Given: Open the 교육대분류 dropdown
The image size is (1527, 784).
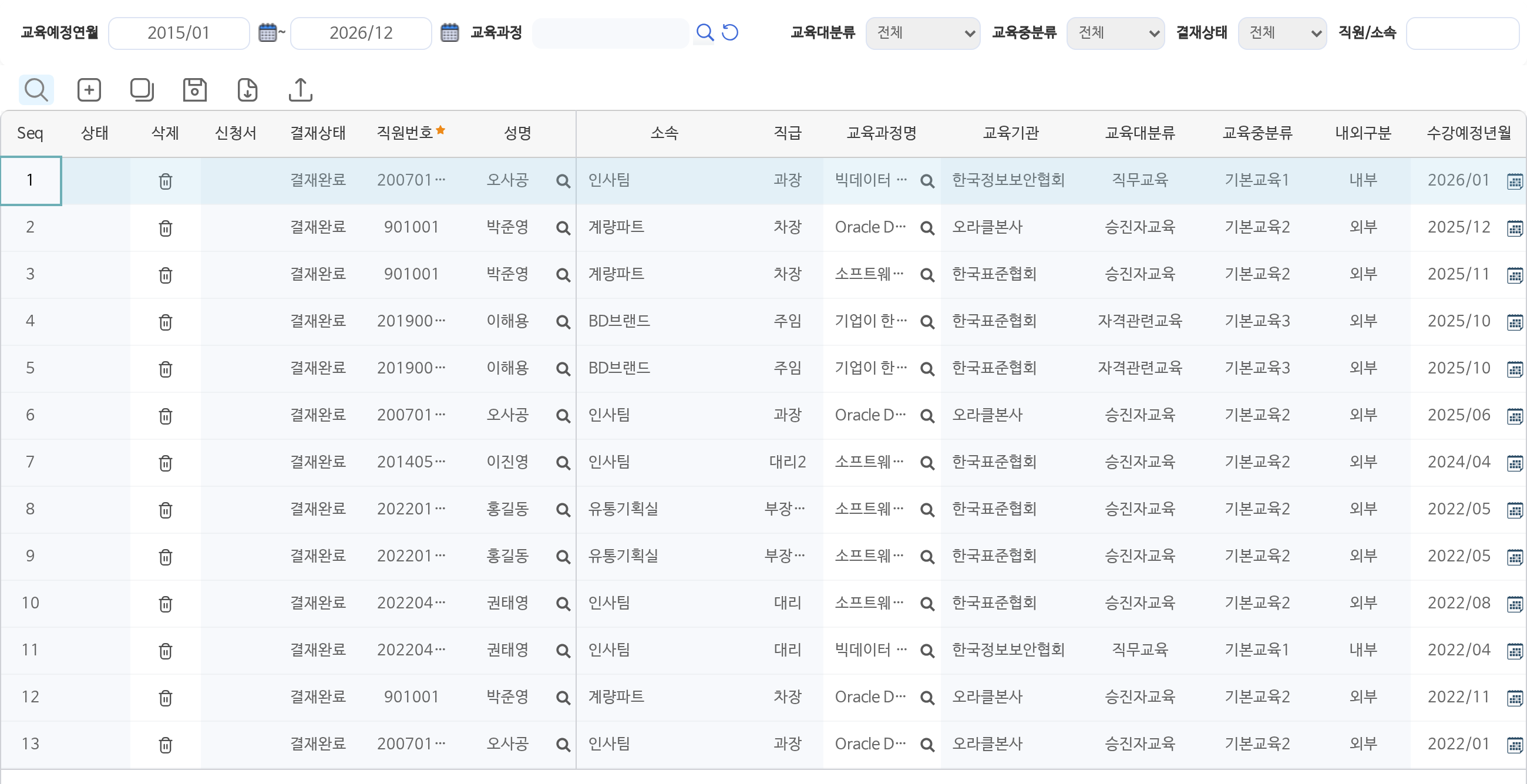Looking at the screenshot, I should click(922, 33).
